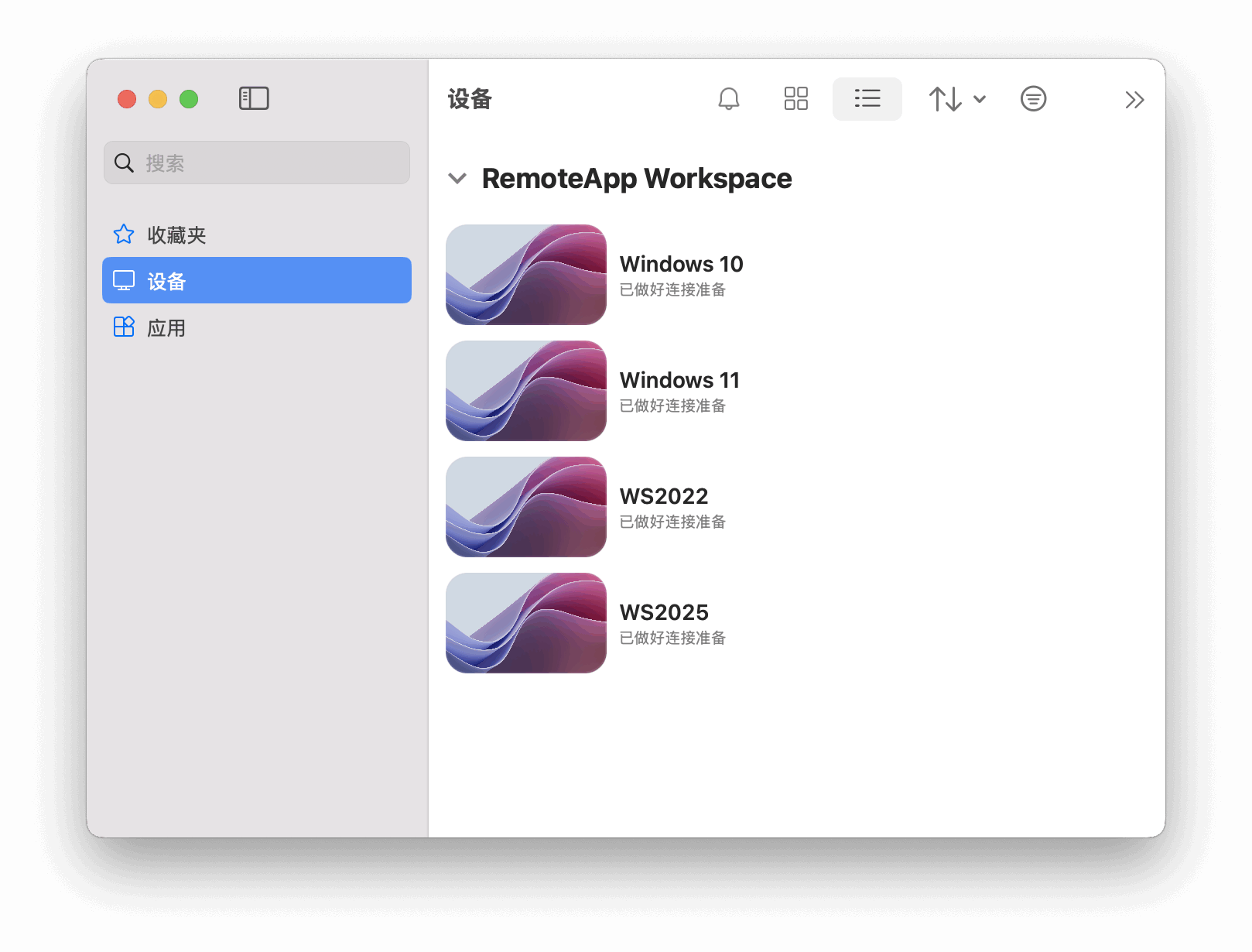
Task: Switch to list view layout
Action: (x=867, y=98)
